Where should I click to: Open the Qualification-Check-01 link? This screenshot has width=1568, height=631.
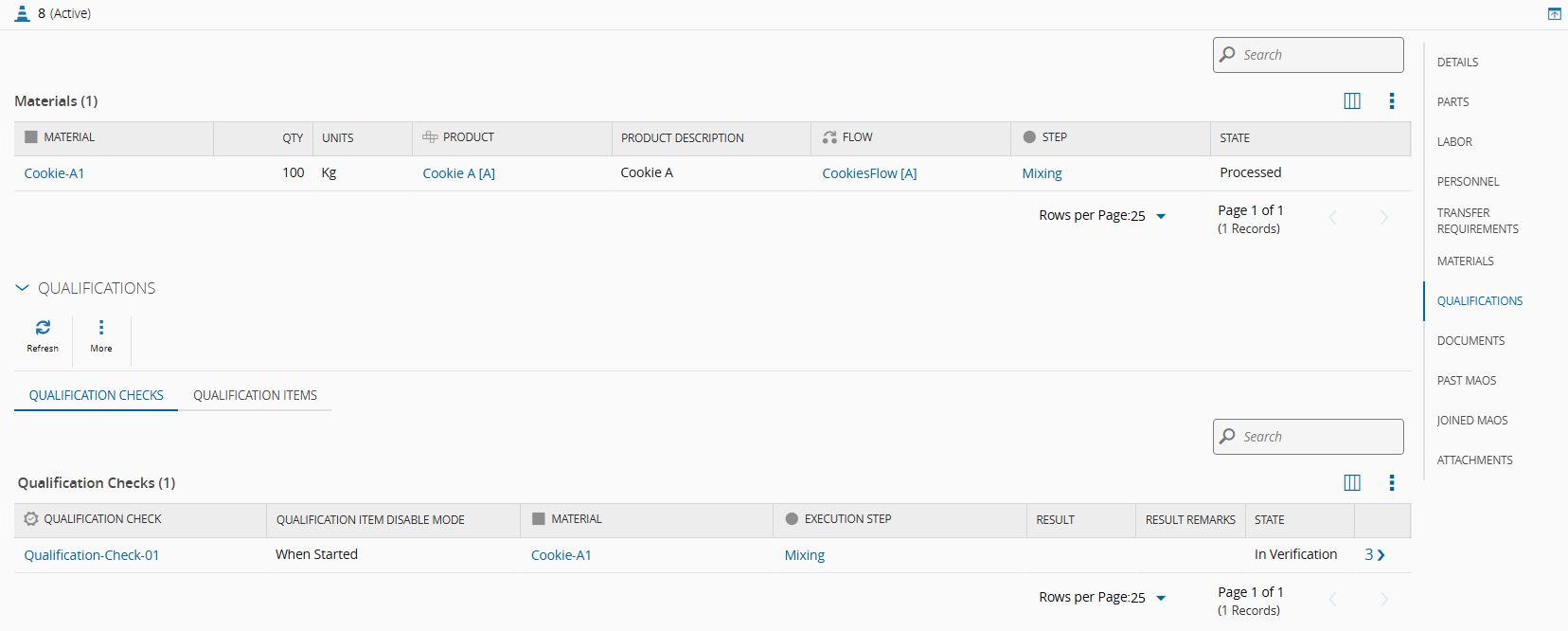point(92,555)
